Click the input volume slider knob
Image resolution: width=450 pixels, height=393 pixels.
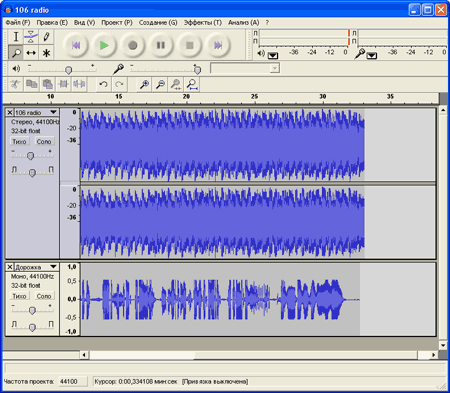tap(197, 70)
